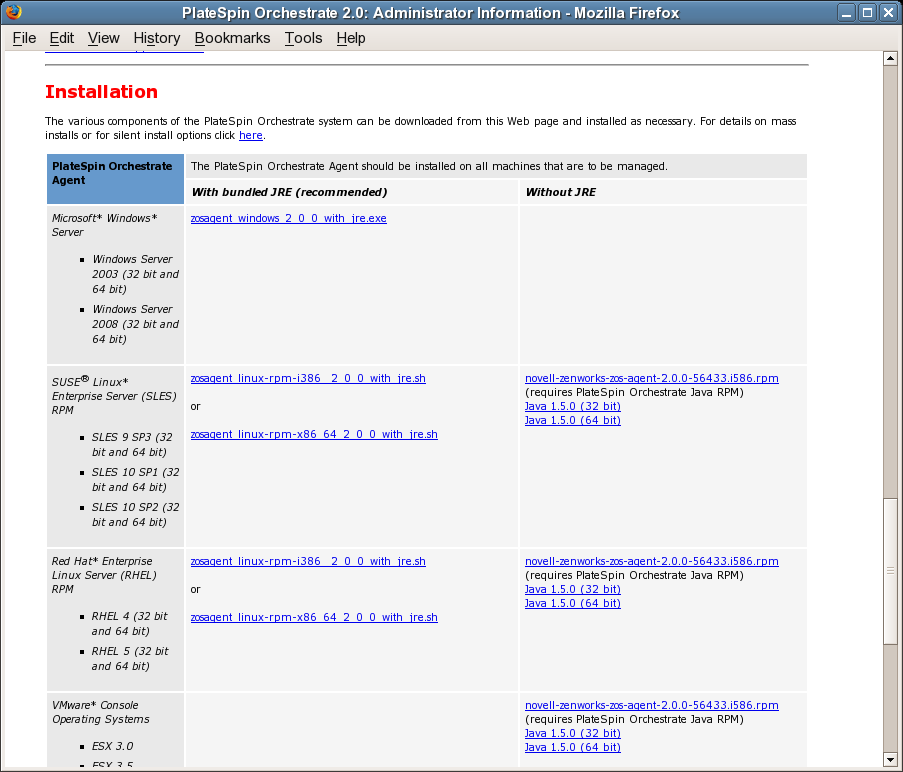Screen dimensions: 903x772
Task: Open VMware row Java 1.5.0 (64 bit) link
Action: coord(572,747)
